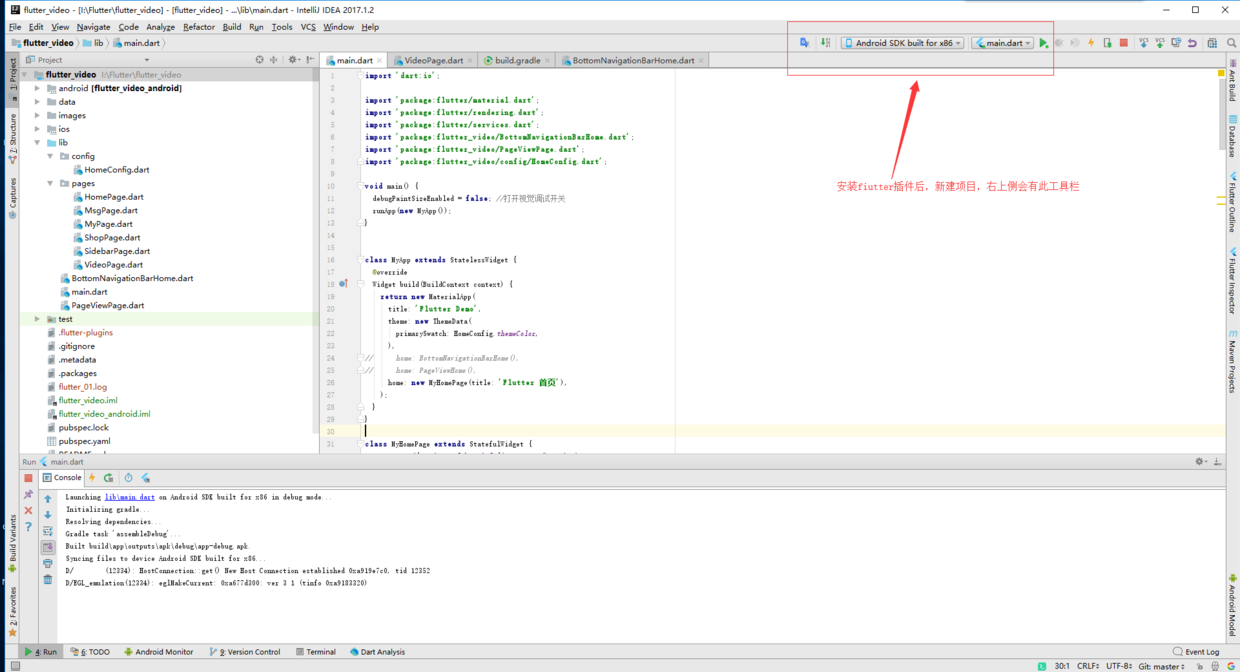The image size is (1240, 672).
Task: Open the Build Variants side panel
Action: coord(13,544)
